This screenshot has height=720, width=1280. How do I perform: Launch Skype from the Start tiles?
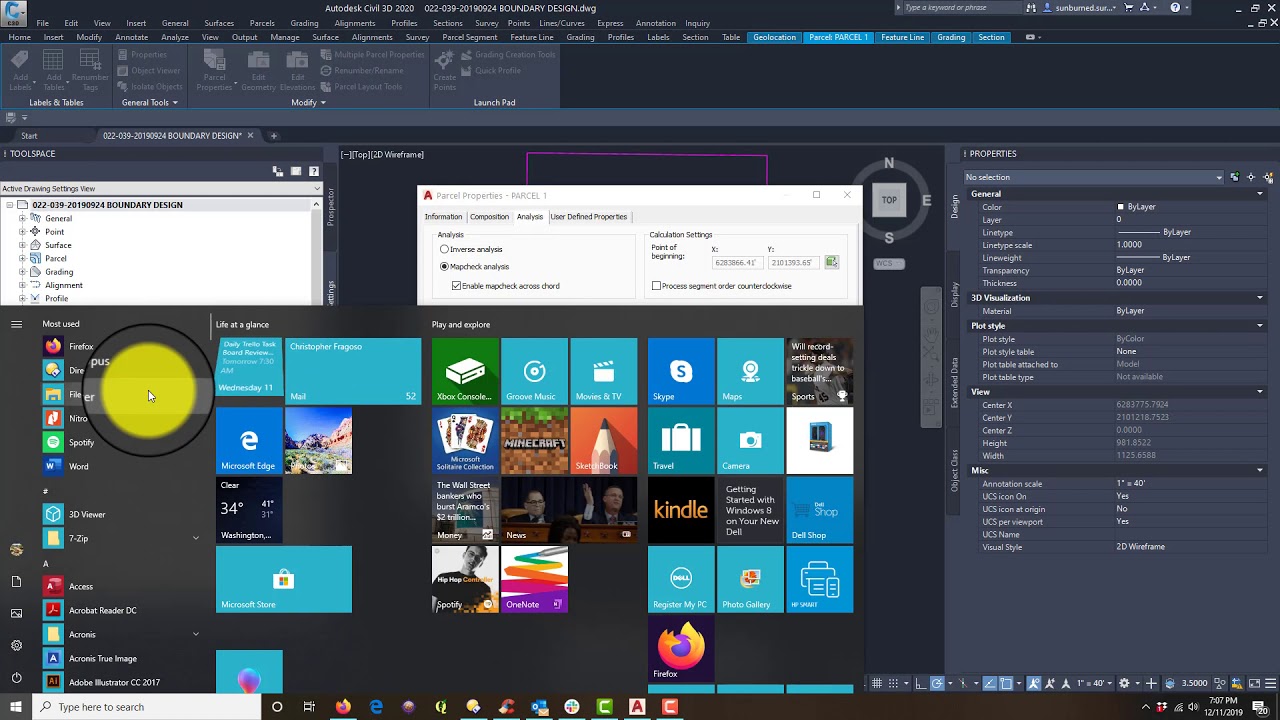coord(681,371)
